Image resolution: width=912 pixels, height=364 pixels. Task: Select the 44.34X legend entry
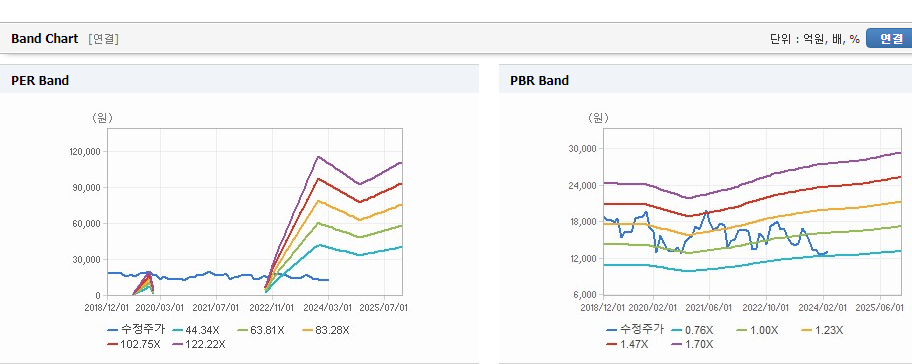(196, 330)
